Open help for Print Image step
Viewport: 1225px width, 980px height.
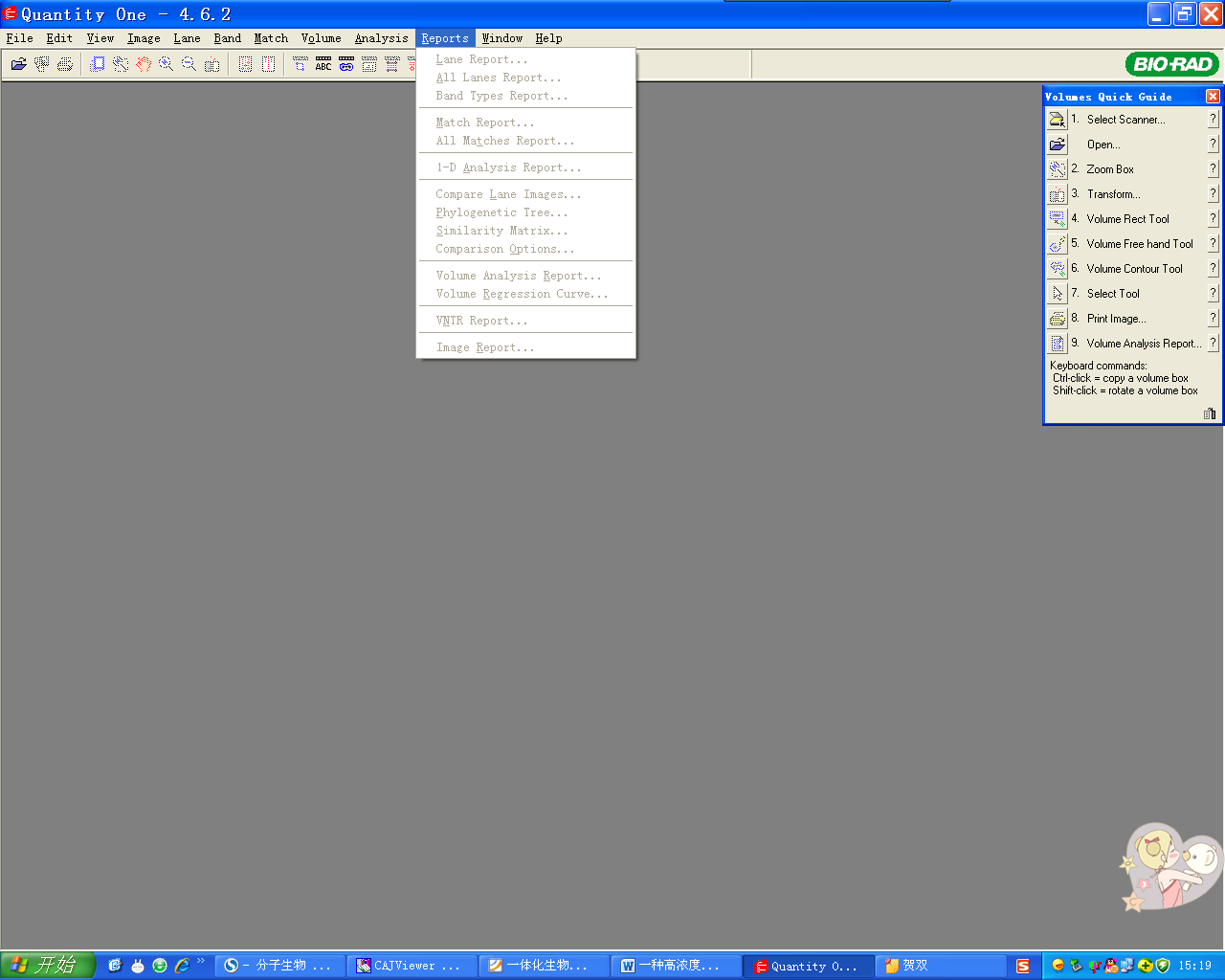[1214, 319]
